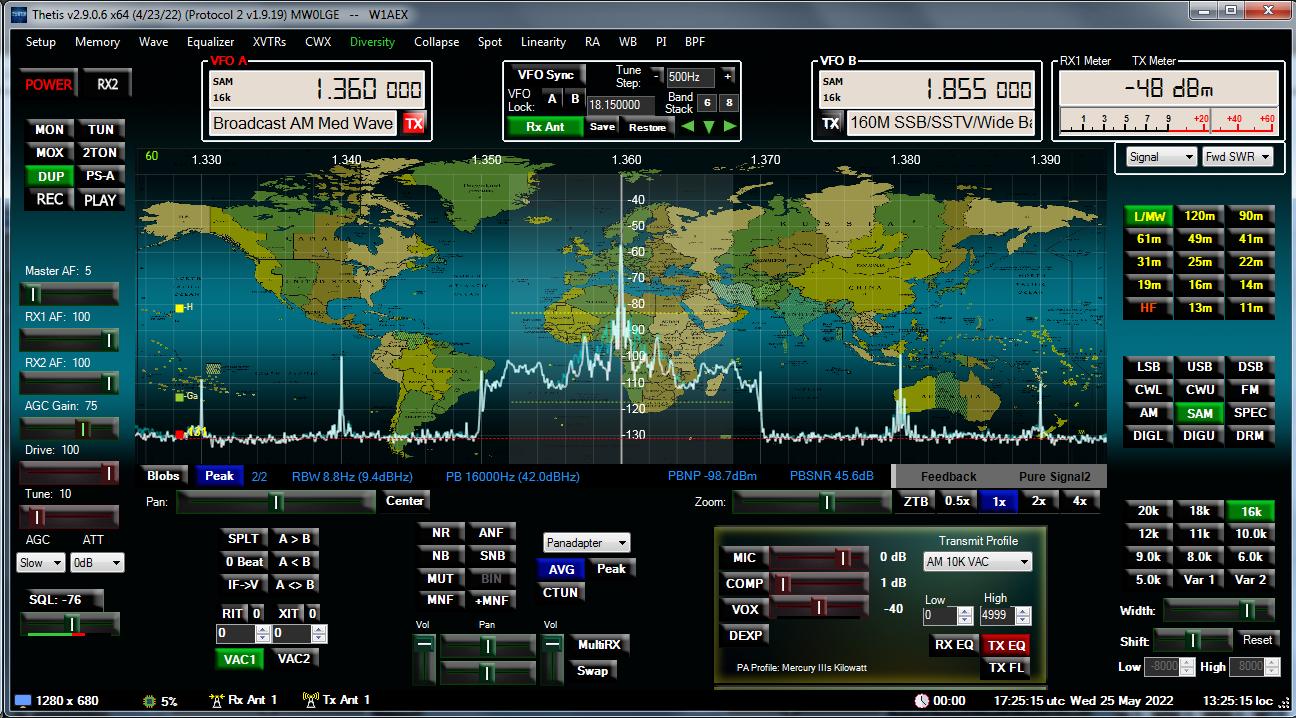The image size is (1296, 718).
Task: Click the blue monitor resolution icon
Action: [x=22, y=701]
